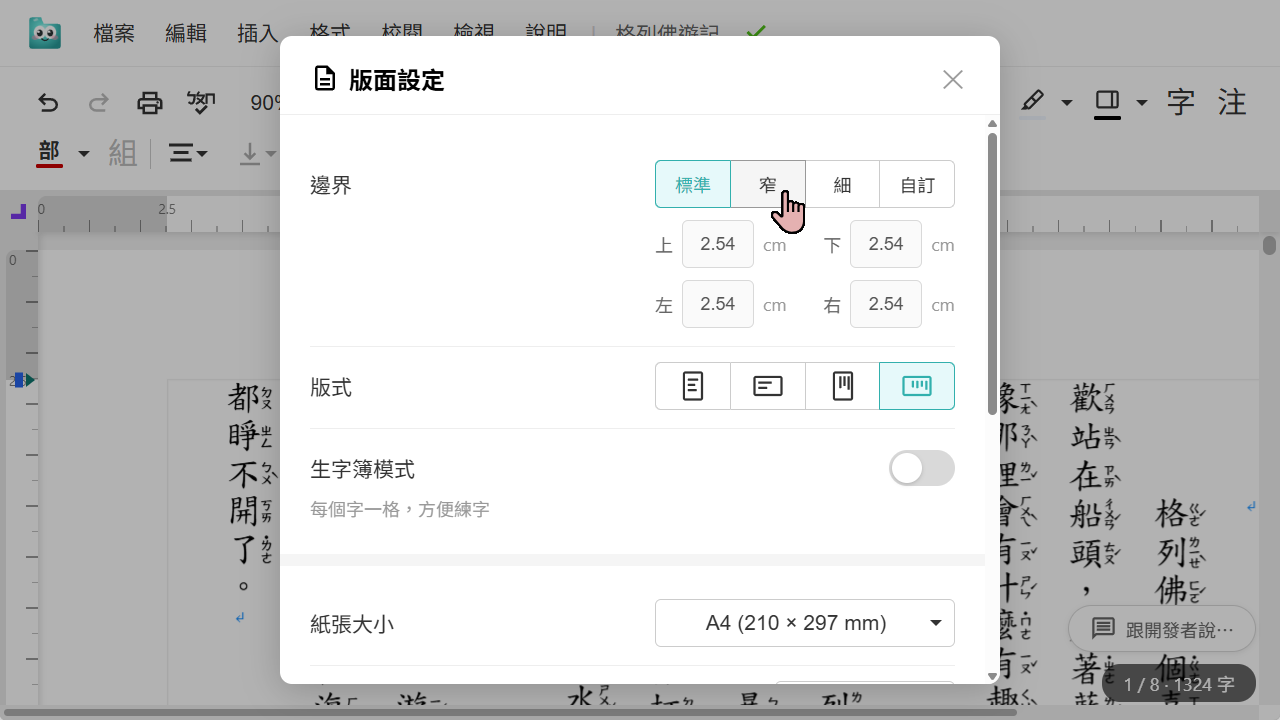1280x720 pixels.
Task: Click the 左 left margin input
Action: pyautogui.click(x=718, y=304)
